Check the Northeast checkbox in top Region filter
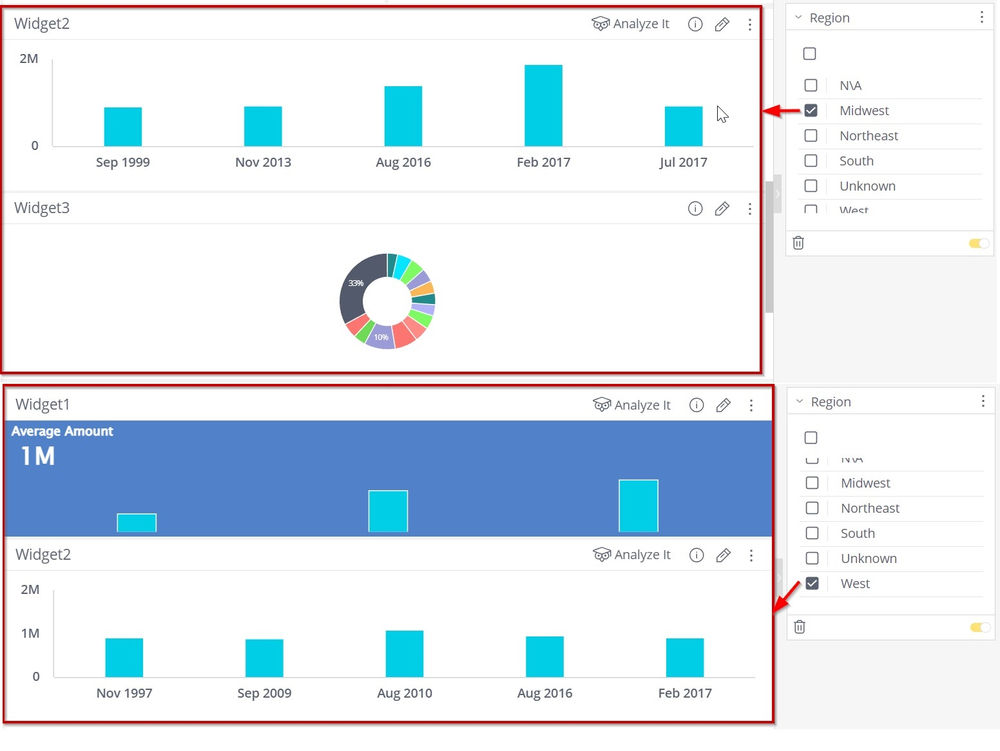 coord(811,135)
